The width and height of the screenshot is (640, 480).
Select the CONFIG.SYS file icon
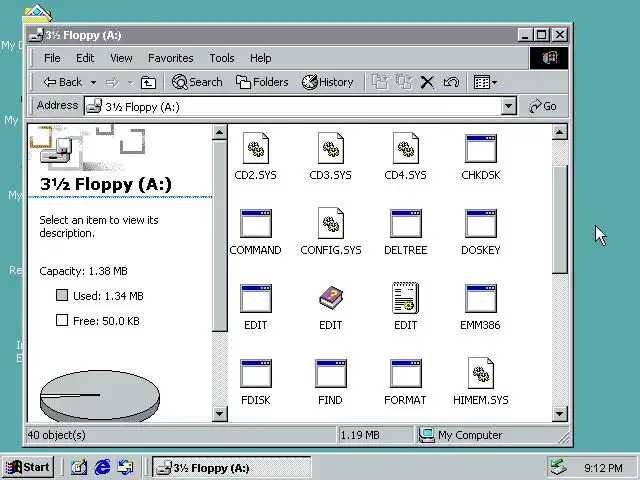pyautogui.click(x=331, y=224)
